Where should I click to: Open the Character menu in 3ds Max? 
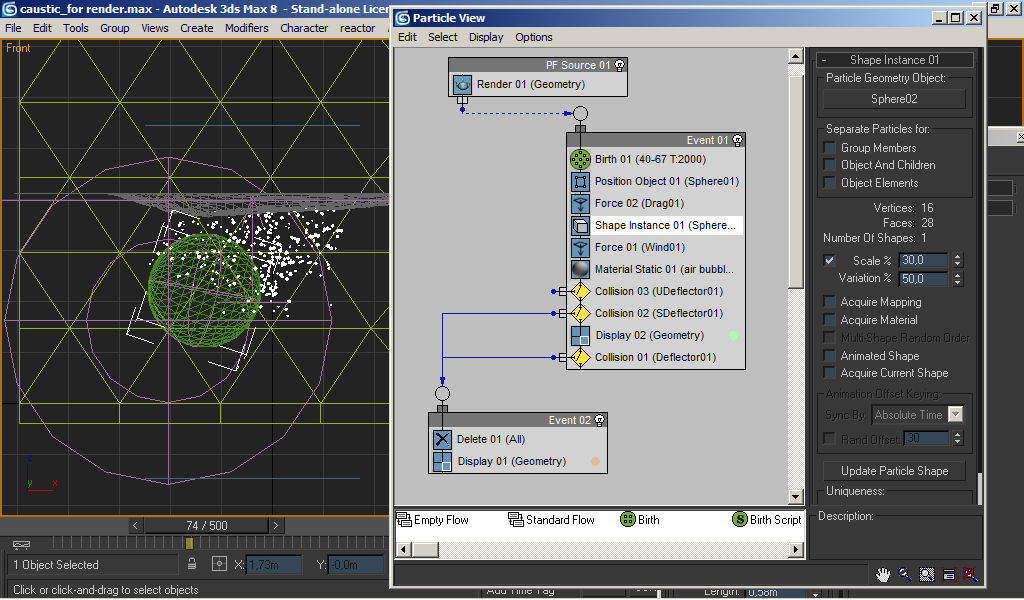click(304, 28)
